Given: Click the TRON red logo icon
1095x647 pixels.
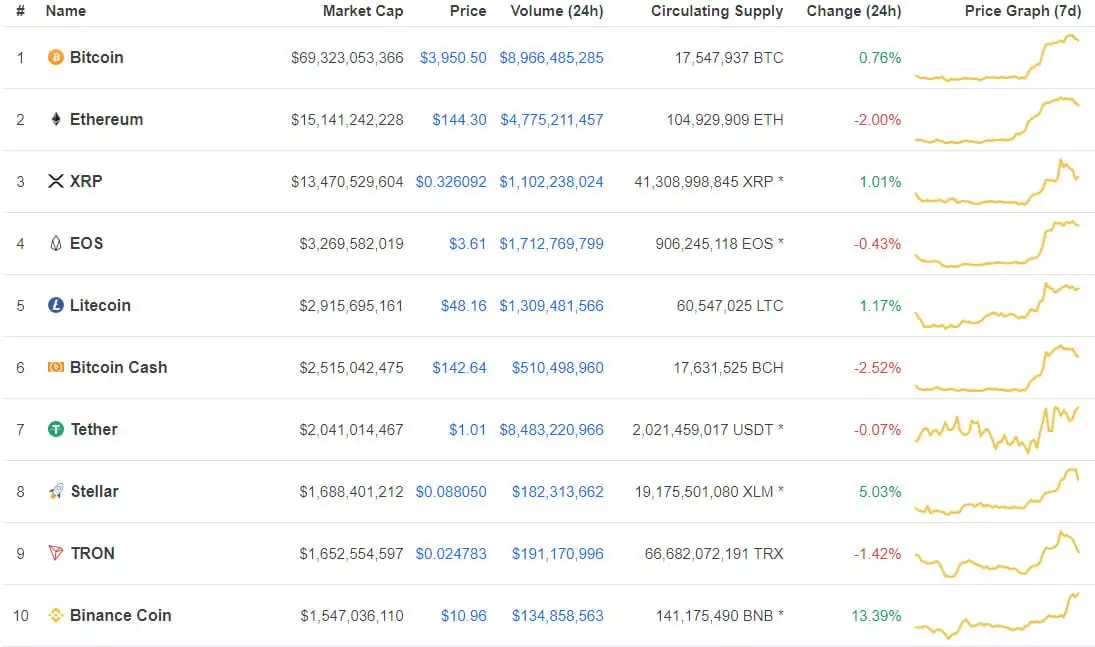Looking at the screenshot, I should tap(56, 553).
